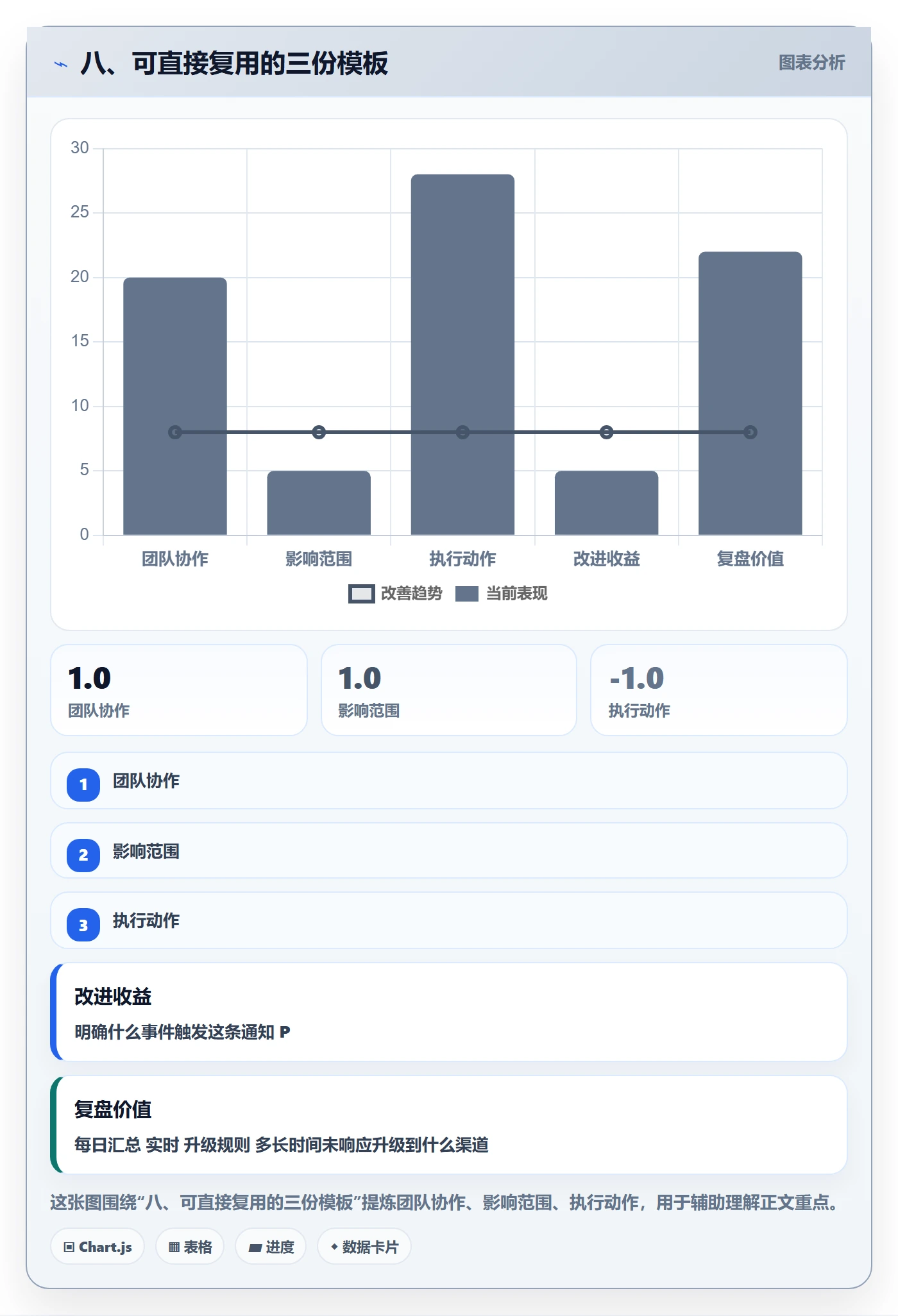Click the square icon in Chart.js chip
The height and width of the screenshot is (1316, 898).
click(69, 1247)
